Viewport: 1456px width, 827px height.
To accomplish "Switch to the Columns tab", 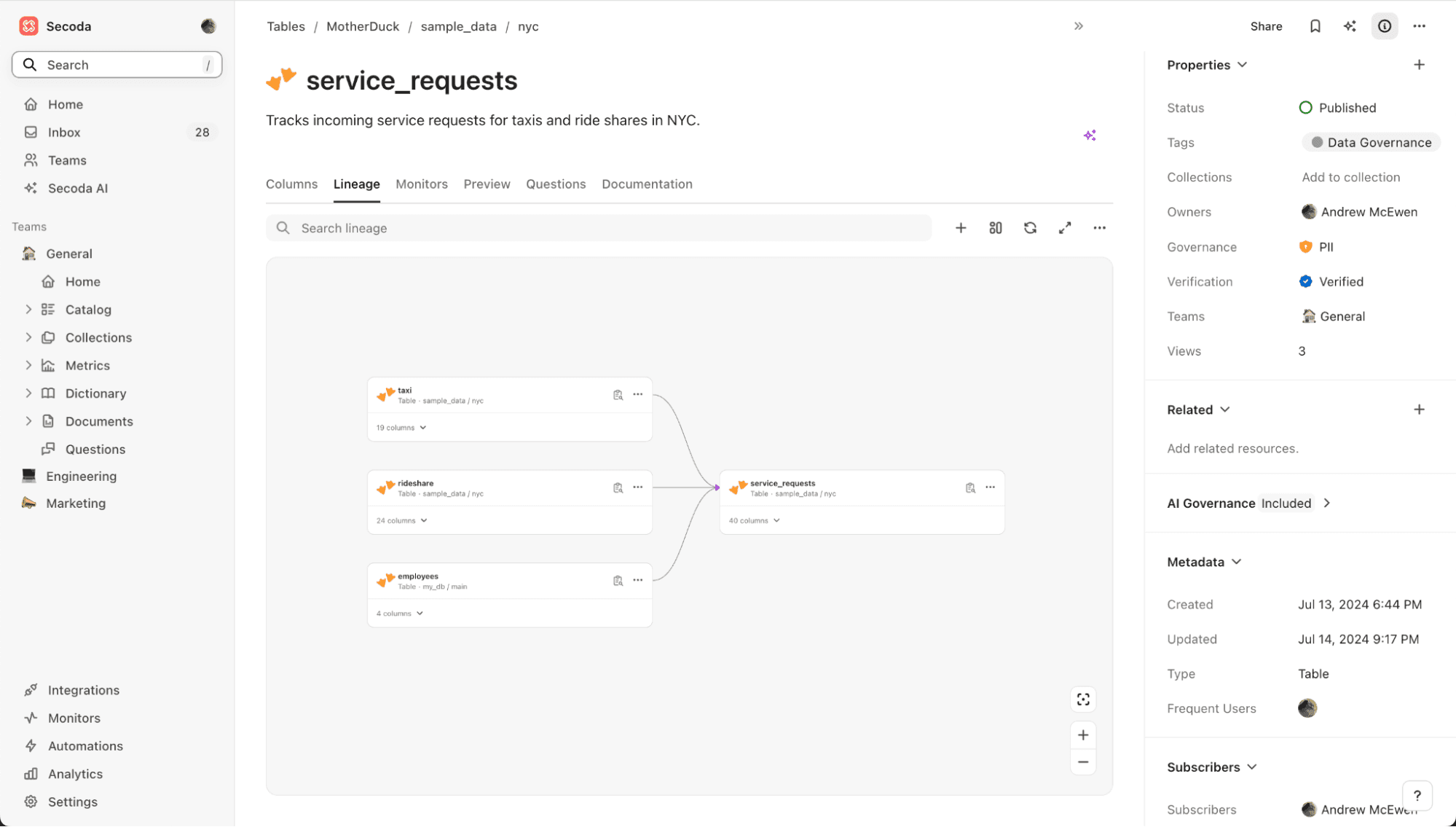I will point(291,184).
